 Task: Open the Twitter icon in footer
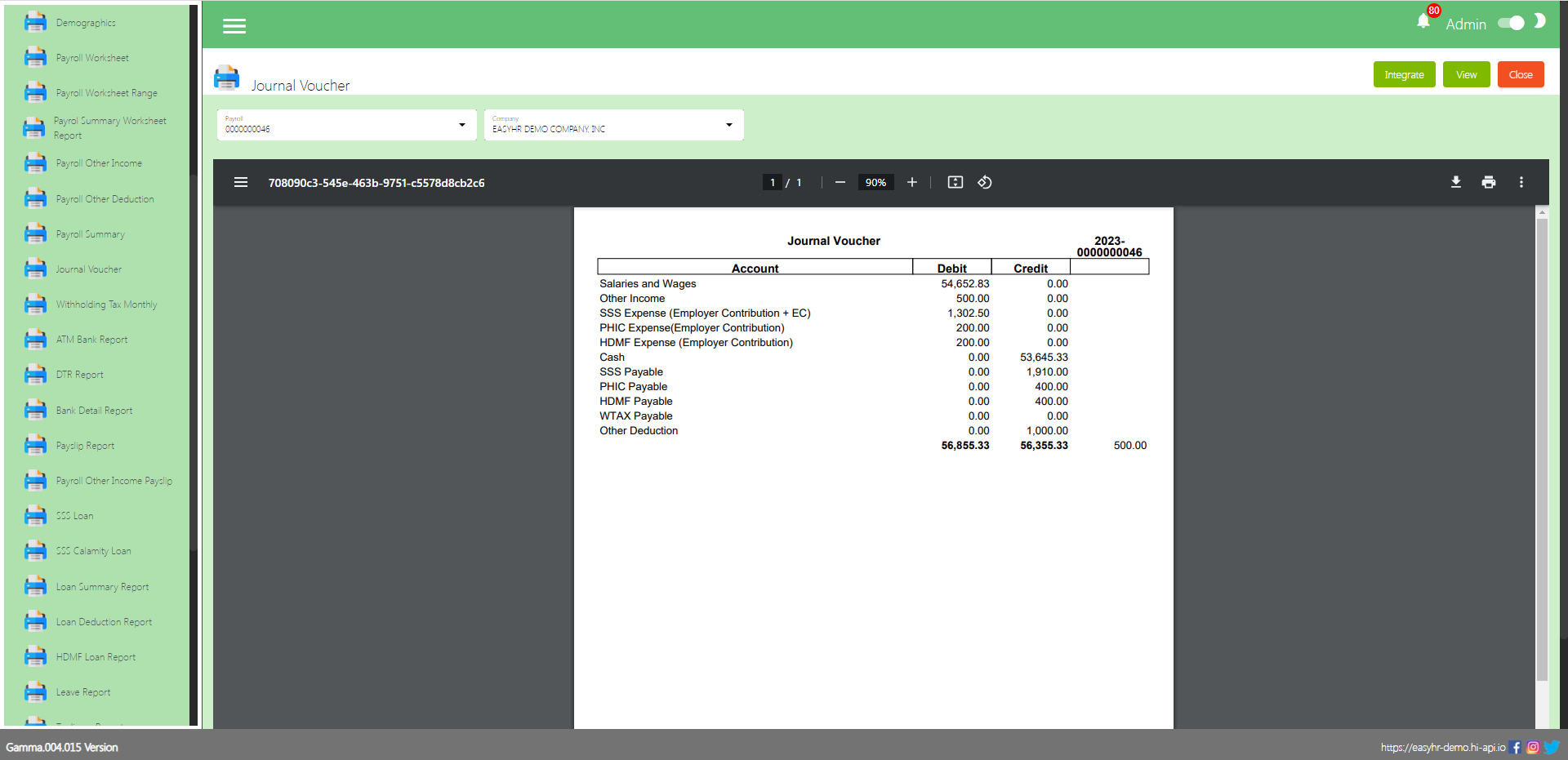(x=1552, y=747)
